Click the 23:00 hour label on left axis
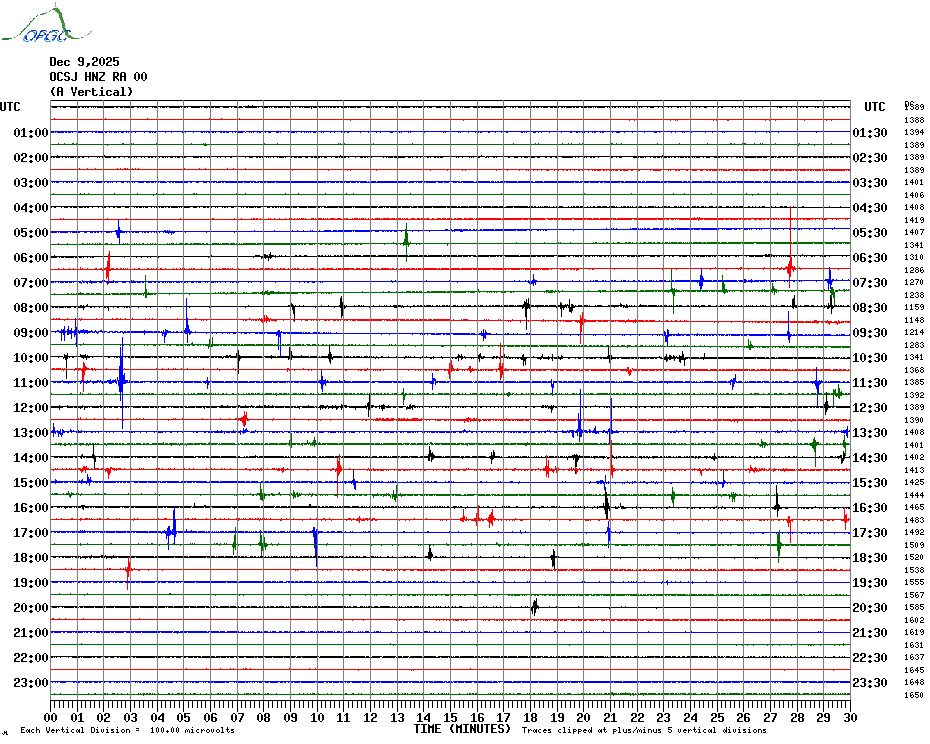 (31, 683)
